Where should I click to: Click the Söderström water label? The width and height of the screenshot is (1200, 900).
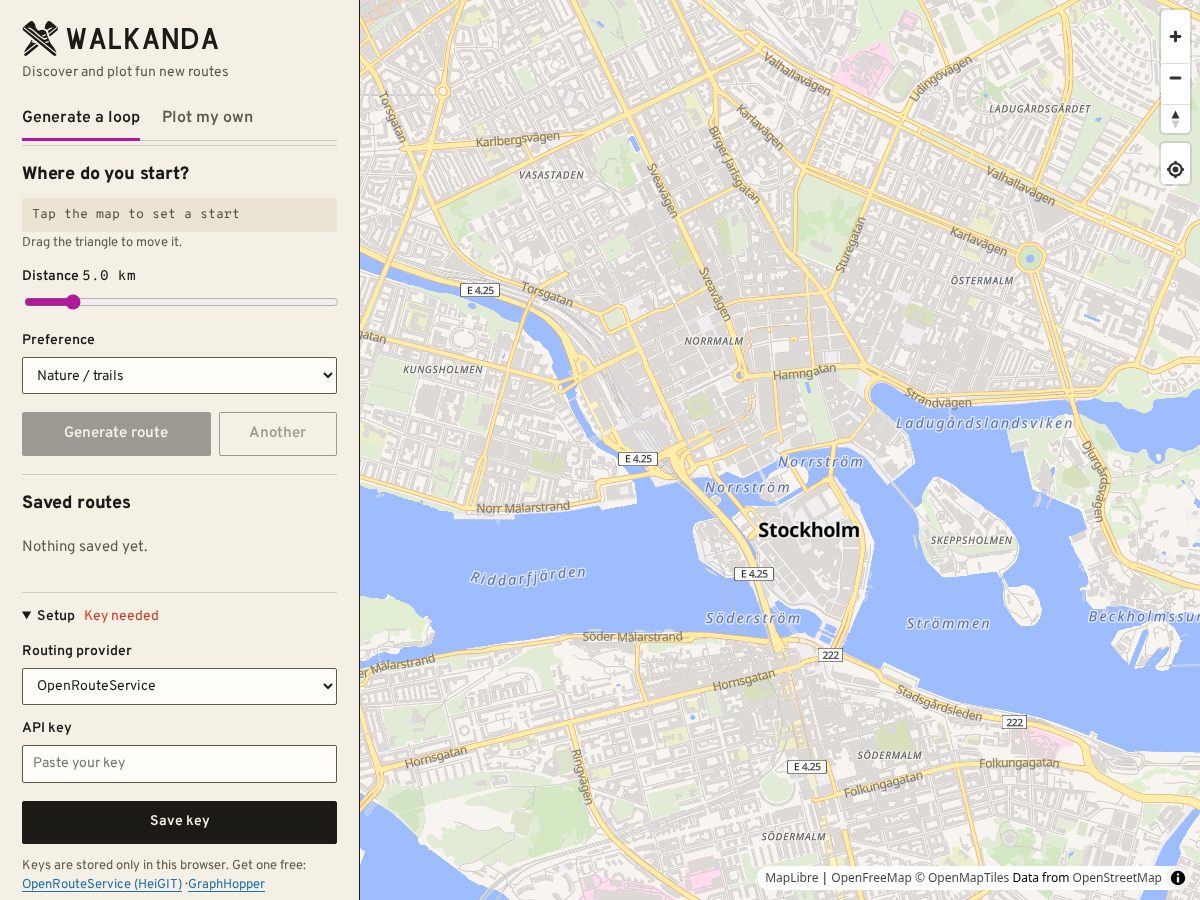(x=753, y=618)
